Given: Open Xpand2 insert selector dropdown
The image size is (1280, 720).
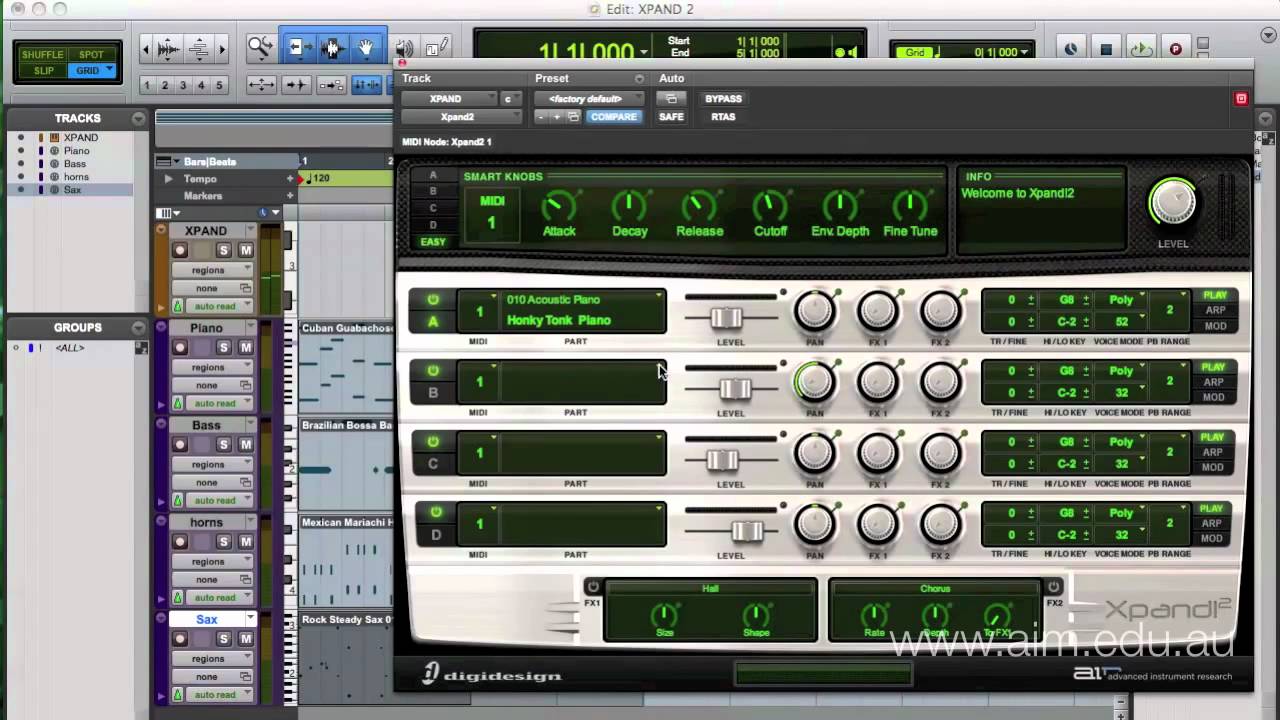Looking at the screenshot, I should (460, 117).
